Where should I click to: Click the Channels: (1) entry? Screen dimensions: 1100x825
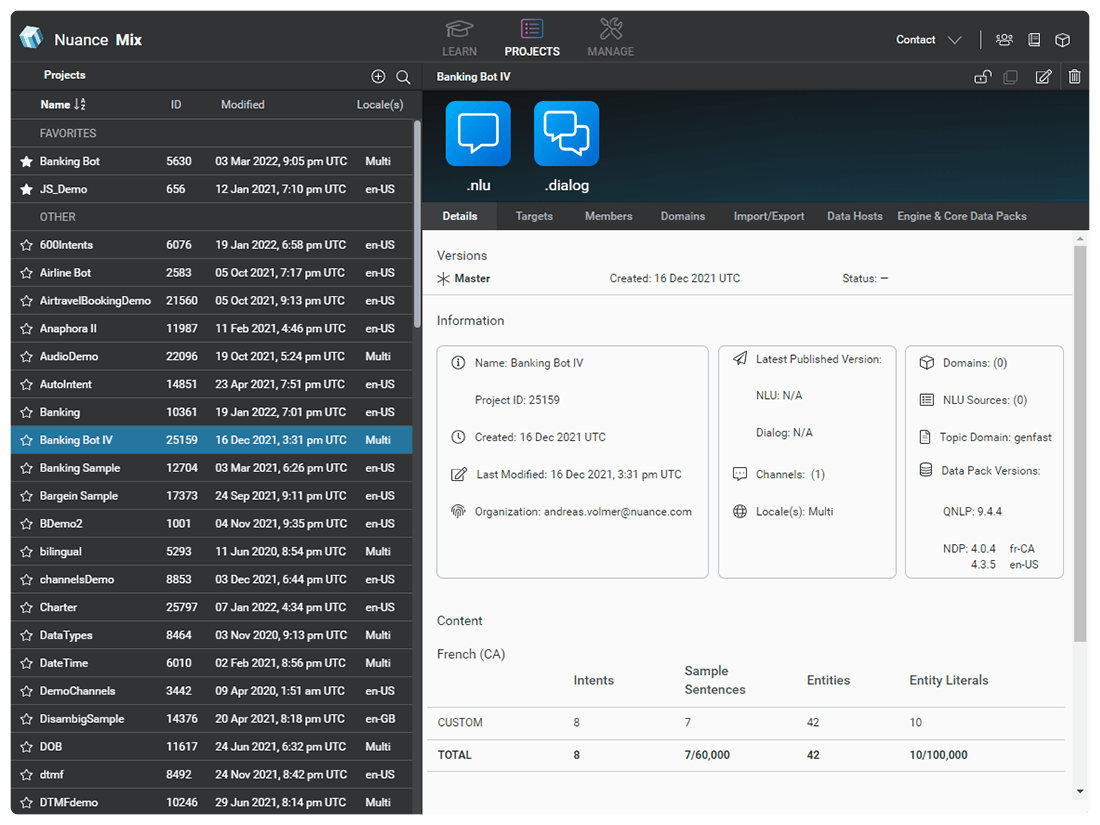(779, 474)
